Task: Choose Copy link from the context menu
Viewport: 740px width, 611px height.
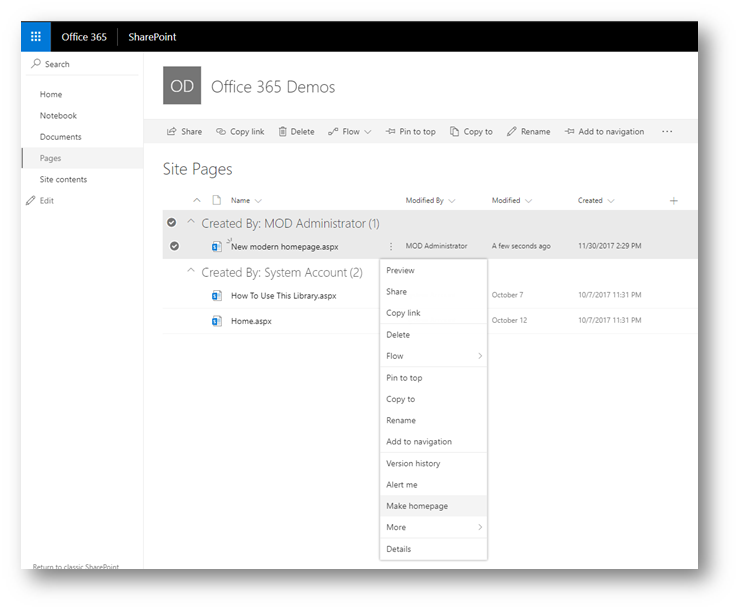Action: click(x=433, y=313)
